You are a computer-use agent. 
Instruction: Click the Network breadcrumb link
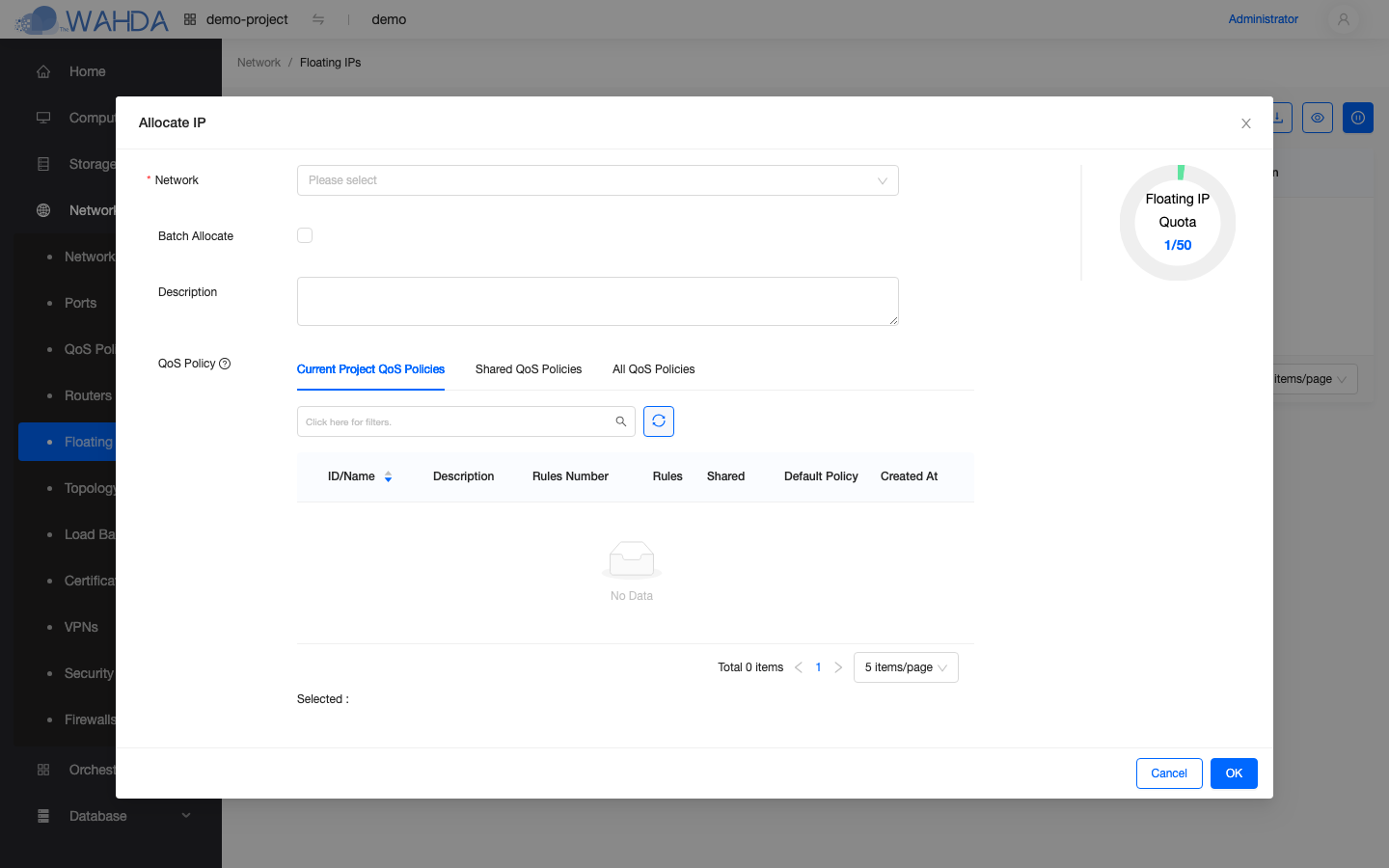coord(259,63)
